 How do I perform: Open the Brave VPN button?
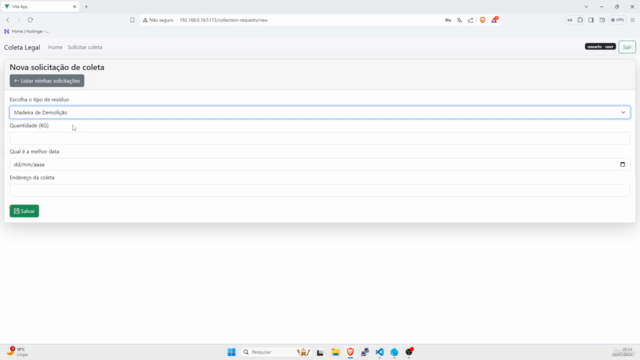[x=617, y=20]
